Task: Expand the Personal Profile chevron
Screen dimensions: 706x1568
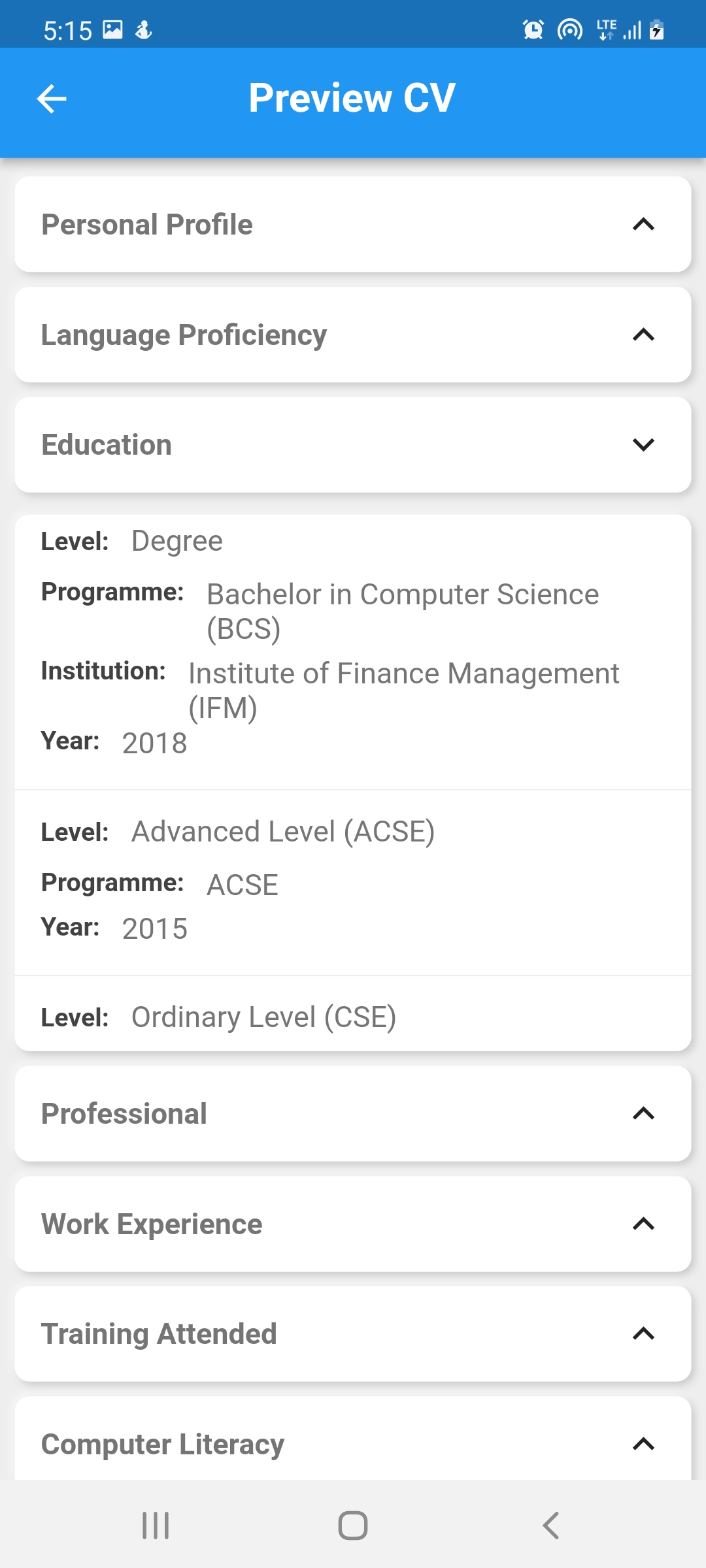Action: [x=643, y=225]
